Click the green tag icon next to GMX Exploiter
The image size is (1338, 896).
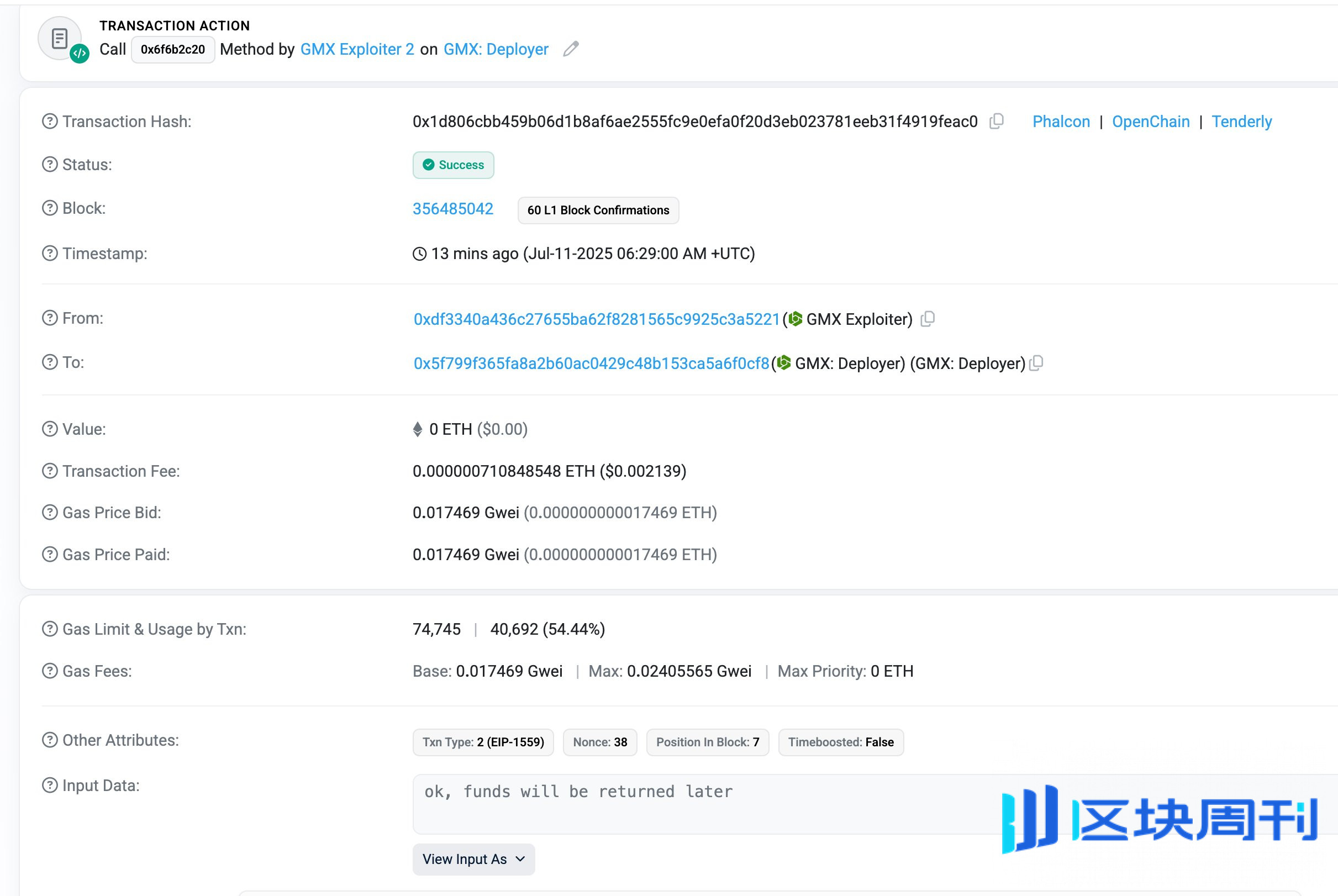(796, 319)
